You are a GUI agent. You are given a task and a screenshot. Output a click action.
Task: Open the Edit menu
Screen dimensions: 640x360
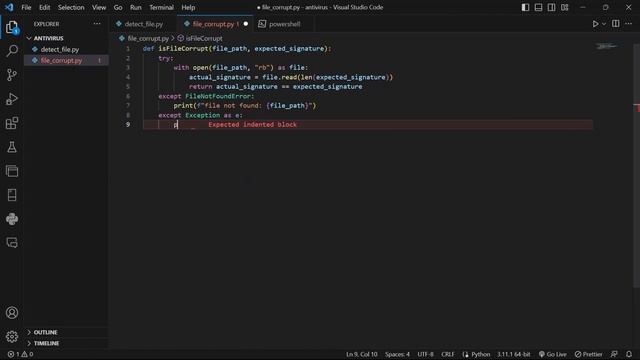pyautogui.click(x=44, y=7)
